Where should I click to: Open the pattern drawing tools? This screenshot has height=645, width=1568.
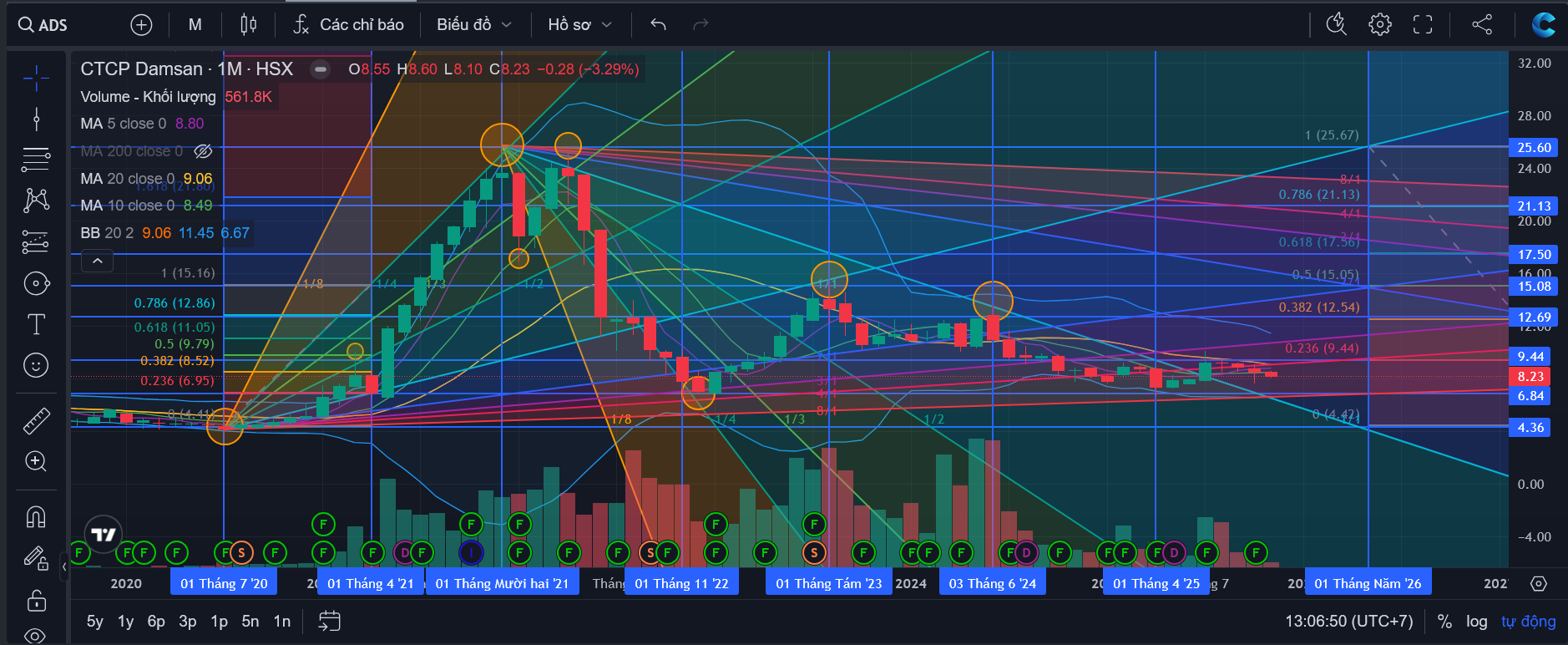tap(36, 200)
